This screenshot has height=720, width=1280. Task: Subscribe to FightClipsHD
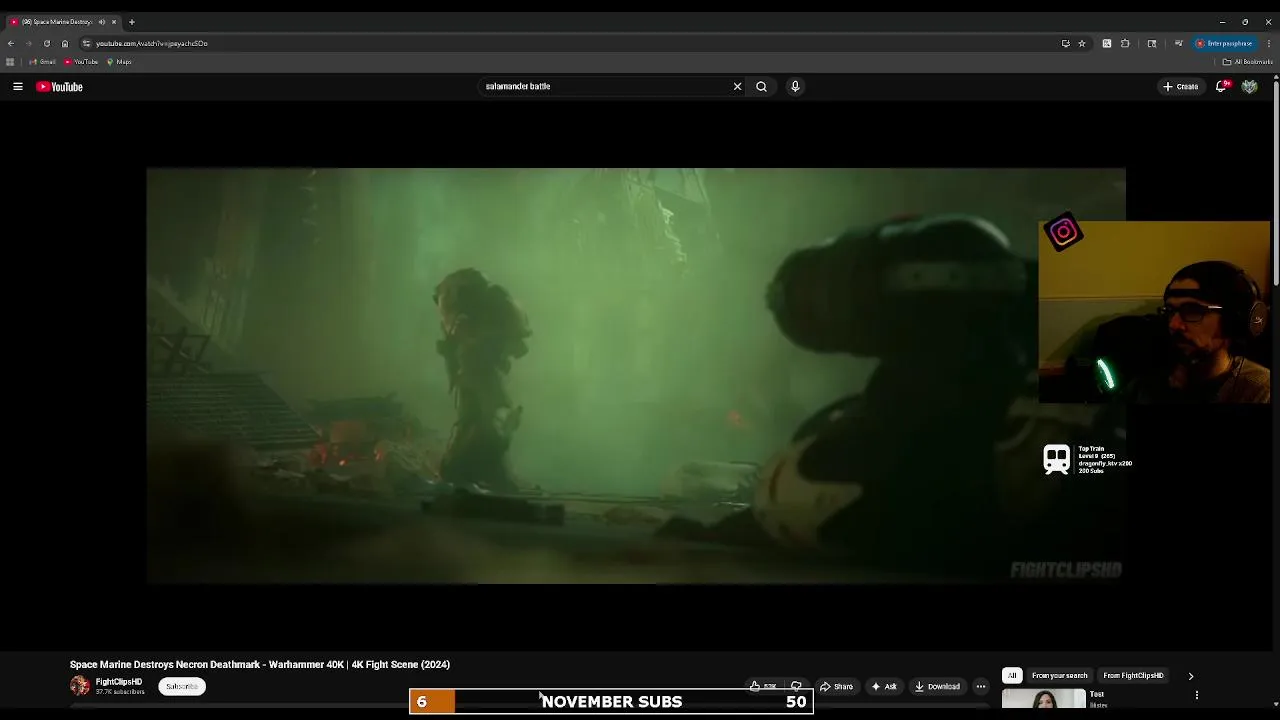[x=182, y=687]
